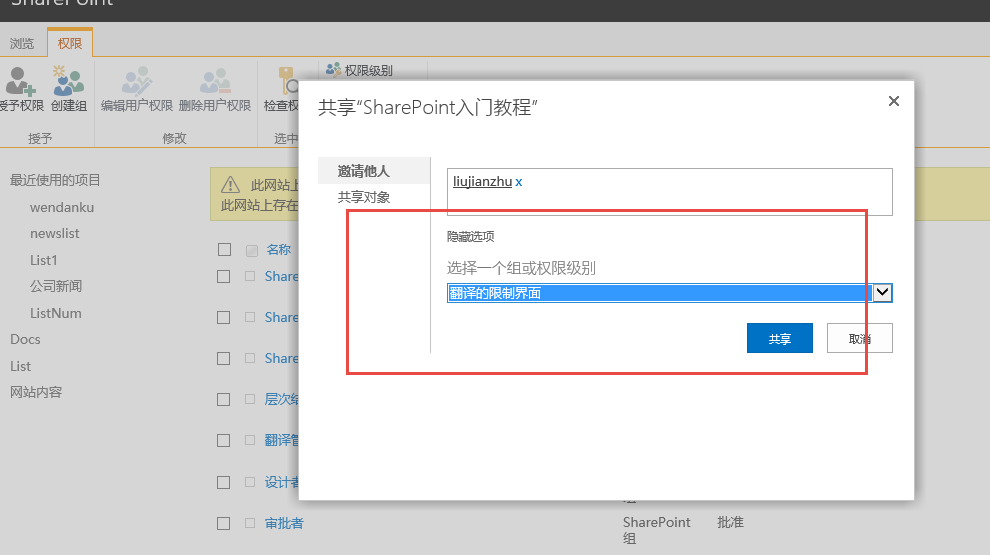Open 网站内容 site contents link
990x555 pixels.
[36, 392]
